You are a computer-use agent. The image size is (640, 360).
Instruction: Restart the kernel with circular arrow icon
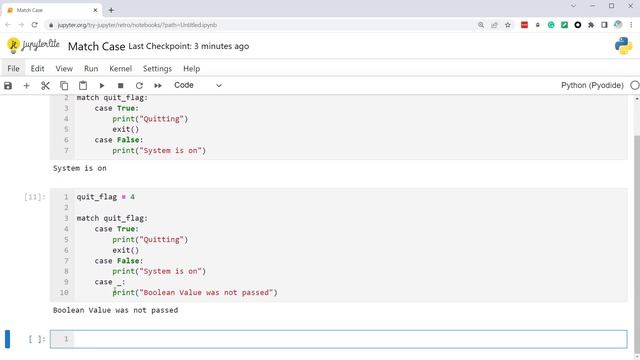click(x=139, y=86)
